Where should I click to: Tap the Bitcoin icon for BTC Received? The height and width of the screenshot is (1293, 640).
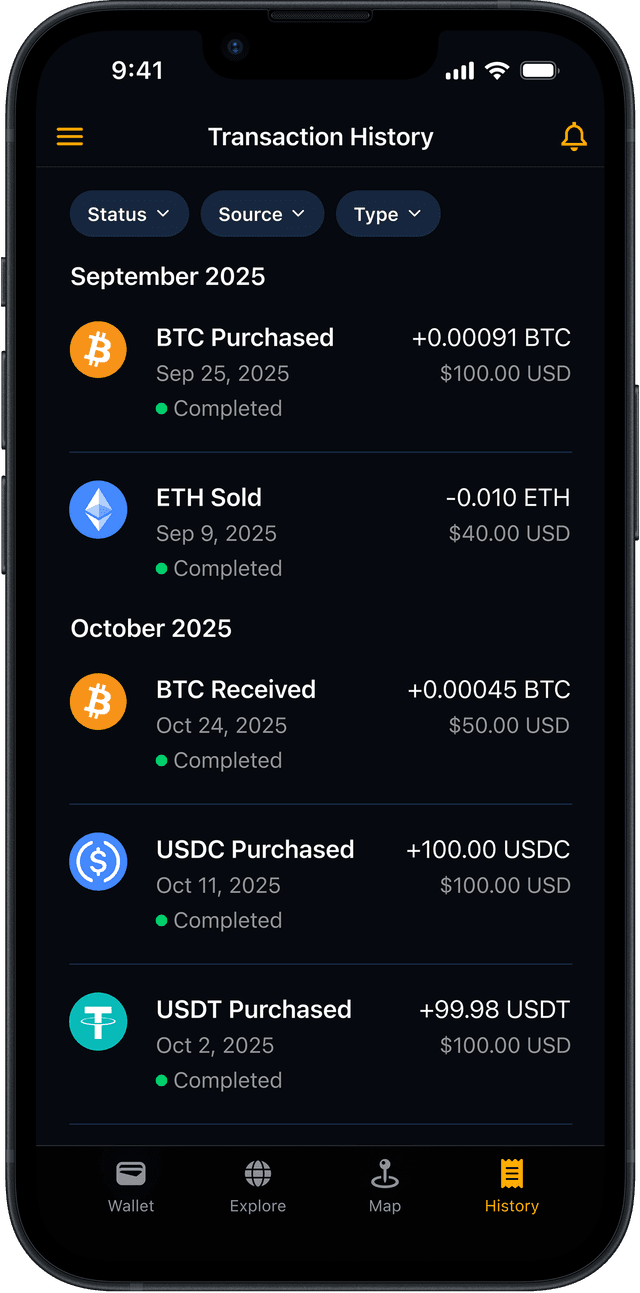tap(98, 702)
